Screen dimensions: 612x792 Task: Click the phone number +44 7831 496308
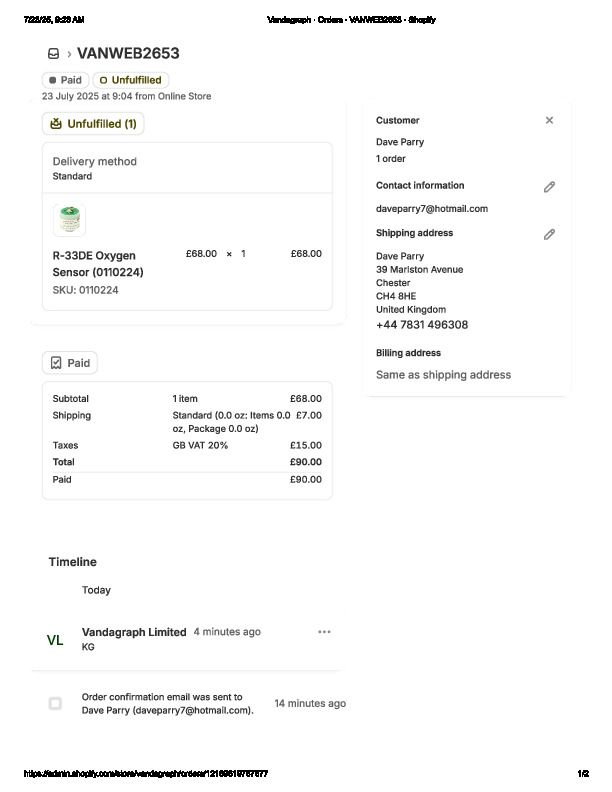[422, 325]
